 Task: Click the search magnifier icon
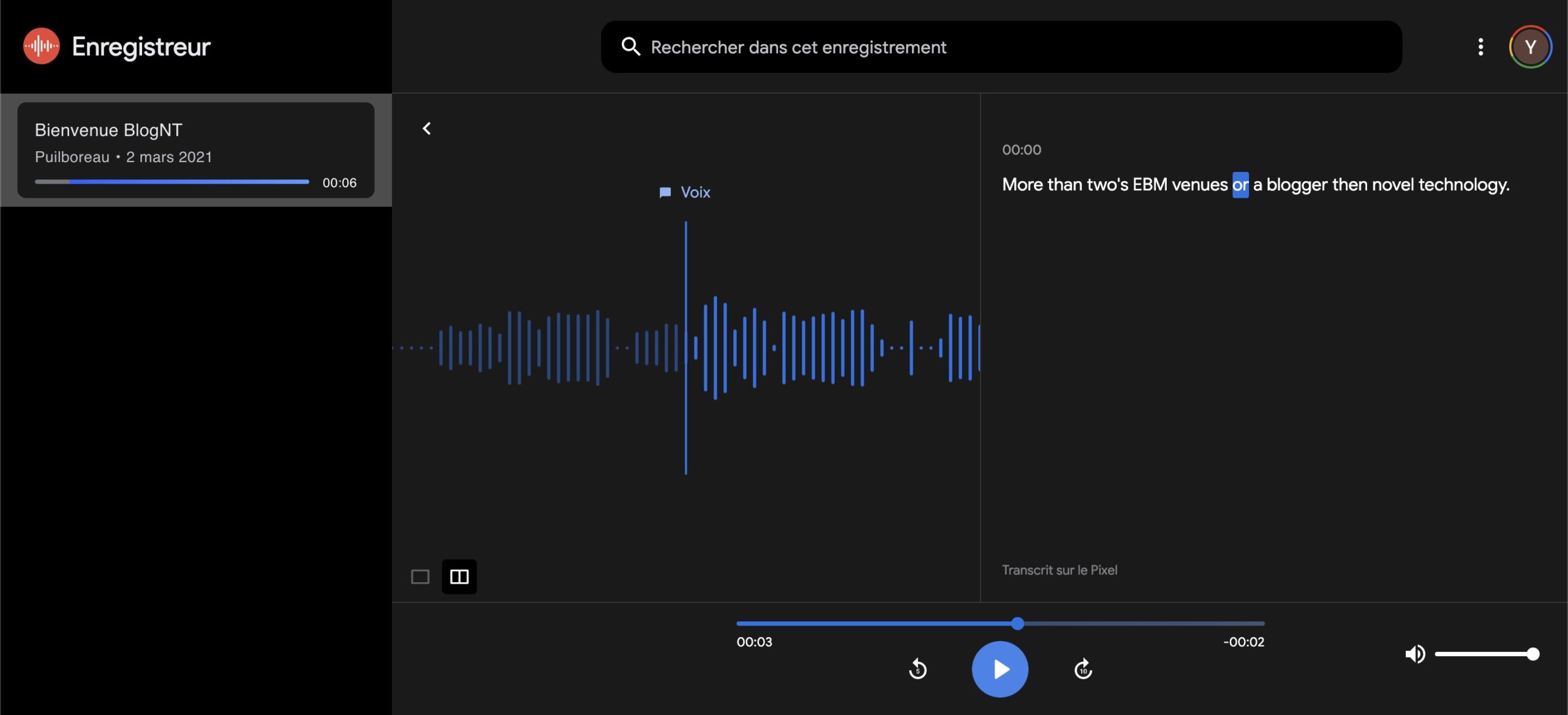coord(630,47)
